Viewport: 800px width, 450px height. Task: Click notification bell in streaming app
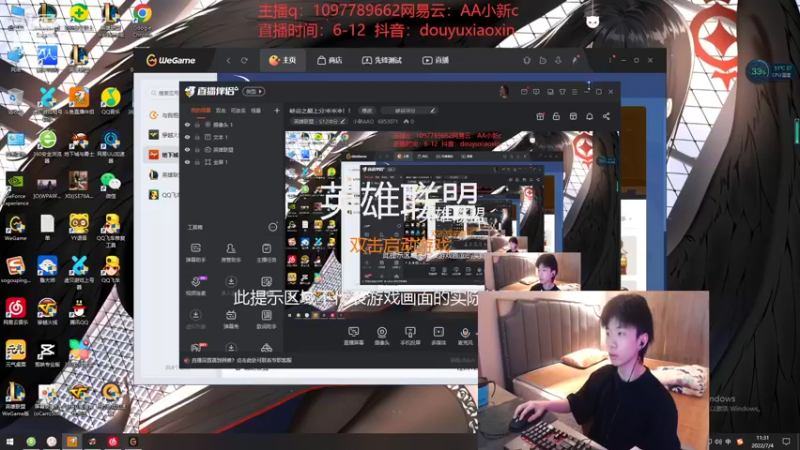[x=589, y=116]
